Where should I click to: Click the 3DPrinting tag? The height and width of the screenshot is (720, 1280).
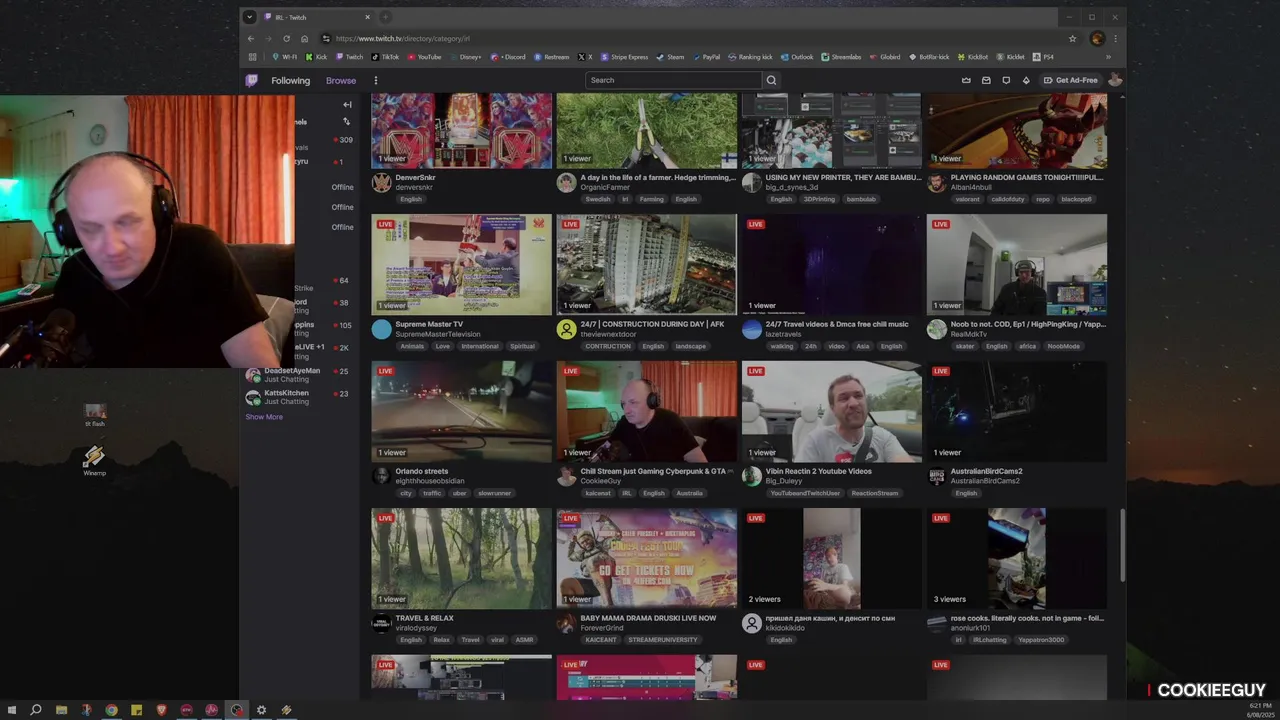[819, 199]
